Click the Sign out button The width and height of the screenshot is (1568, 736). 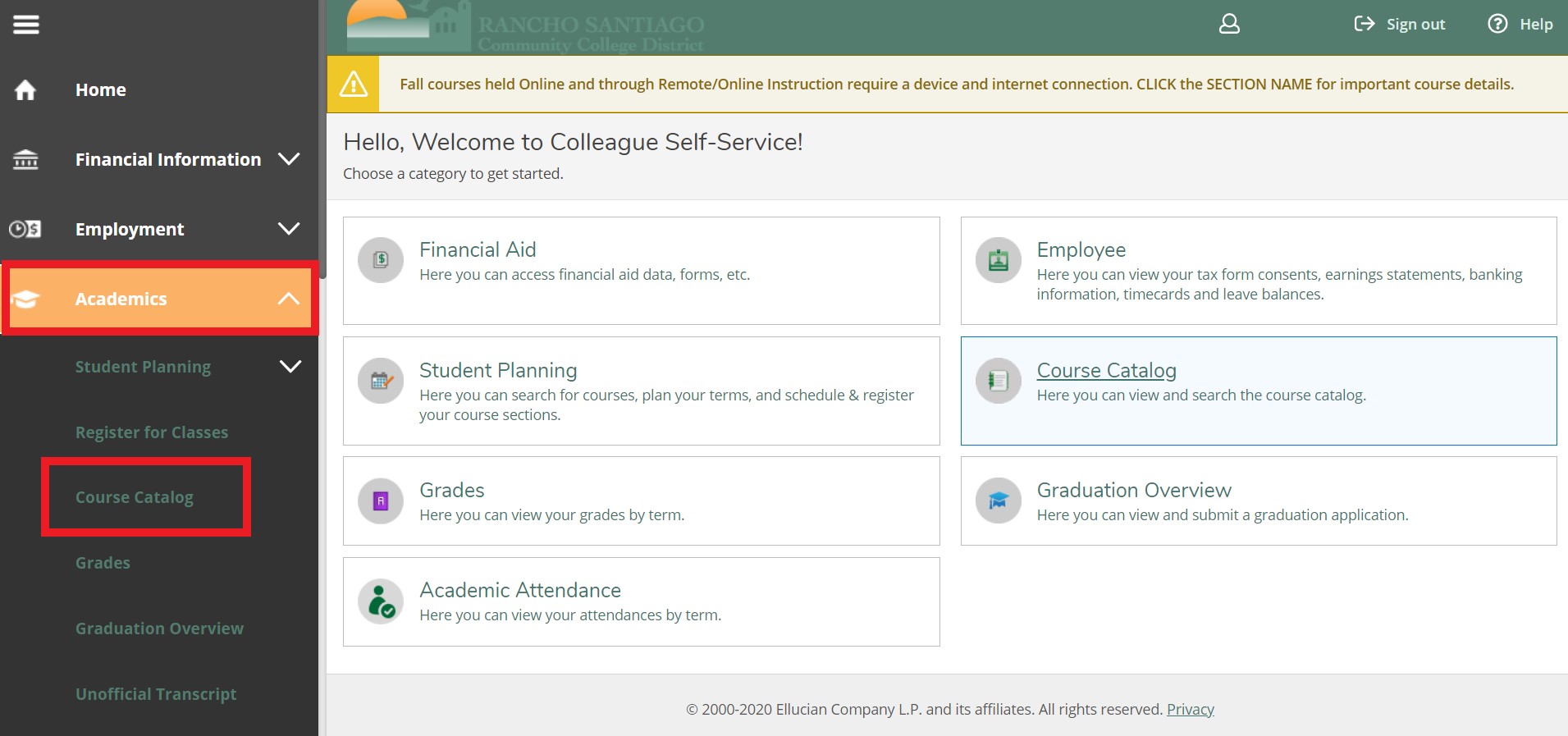coord(1400,25)
